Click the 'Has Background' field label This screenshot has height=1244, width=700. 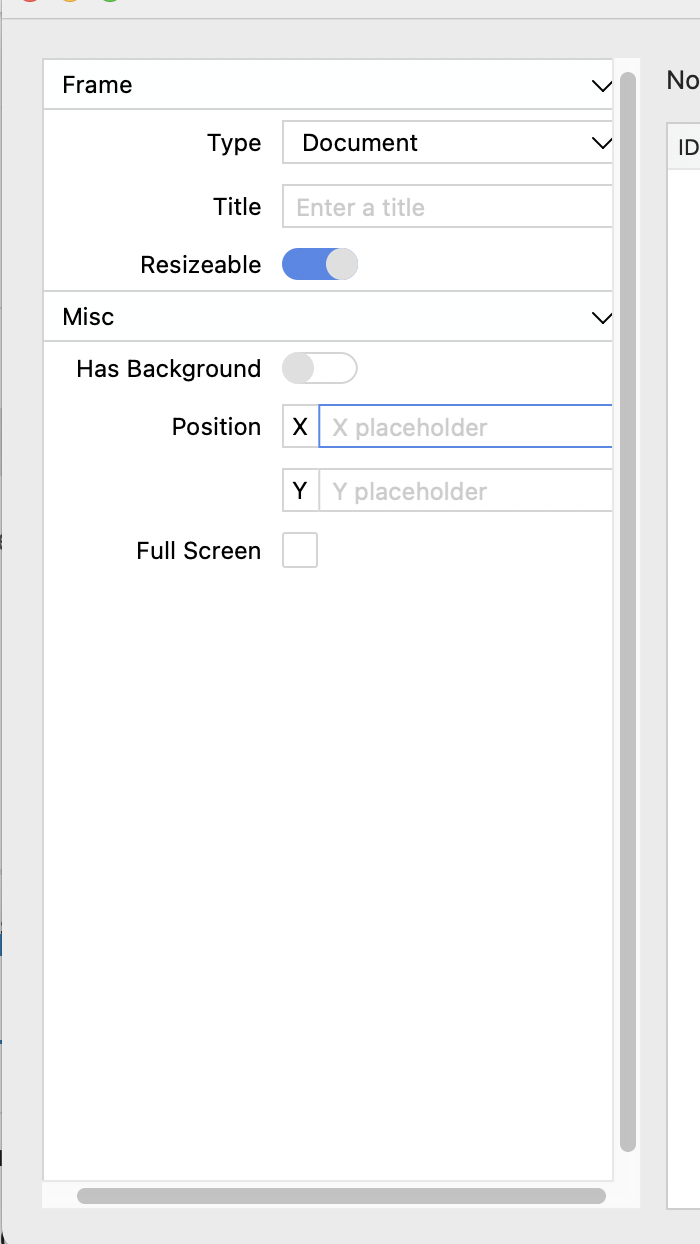coord(169,369)
